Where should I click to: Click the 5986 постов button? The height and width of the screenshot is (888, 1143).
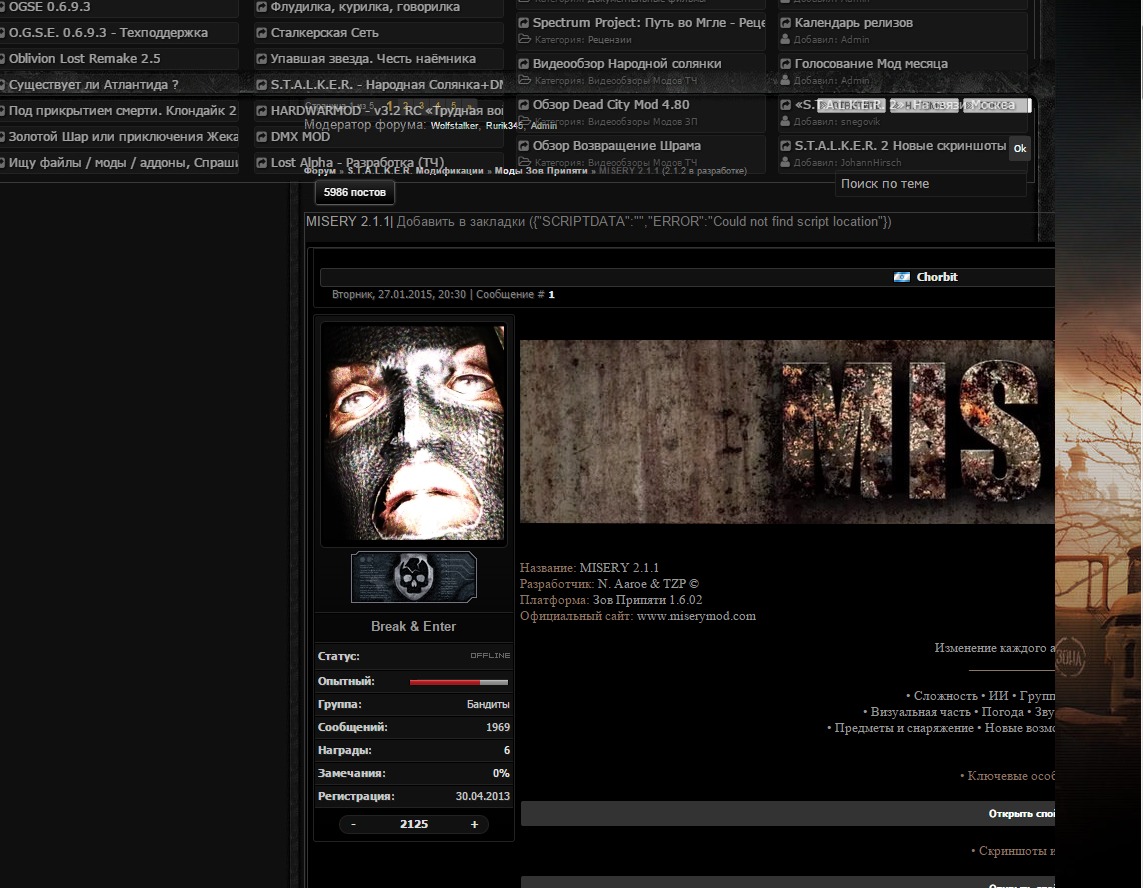(x=354, y=192)
